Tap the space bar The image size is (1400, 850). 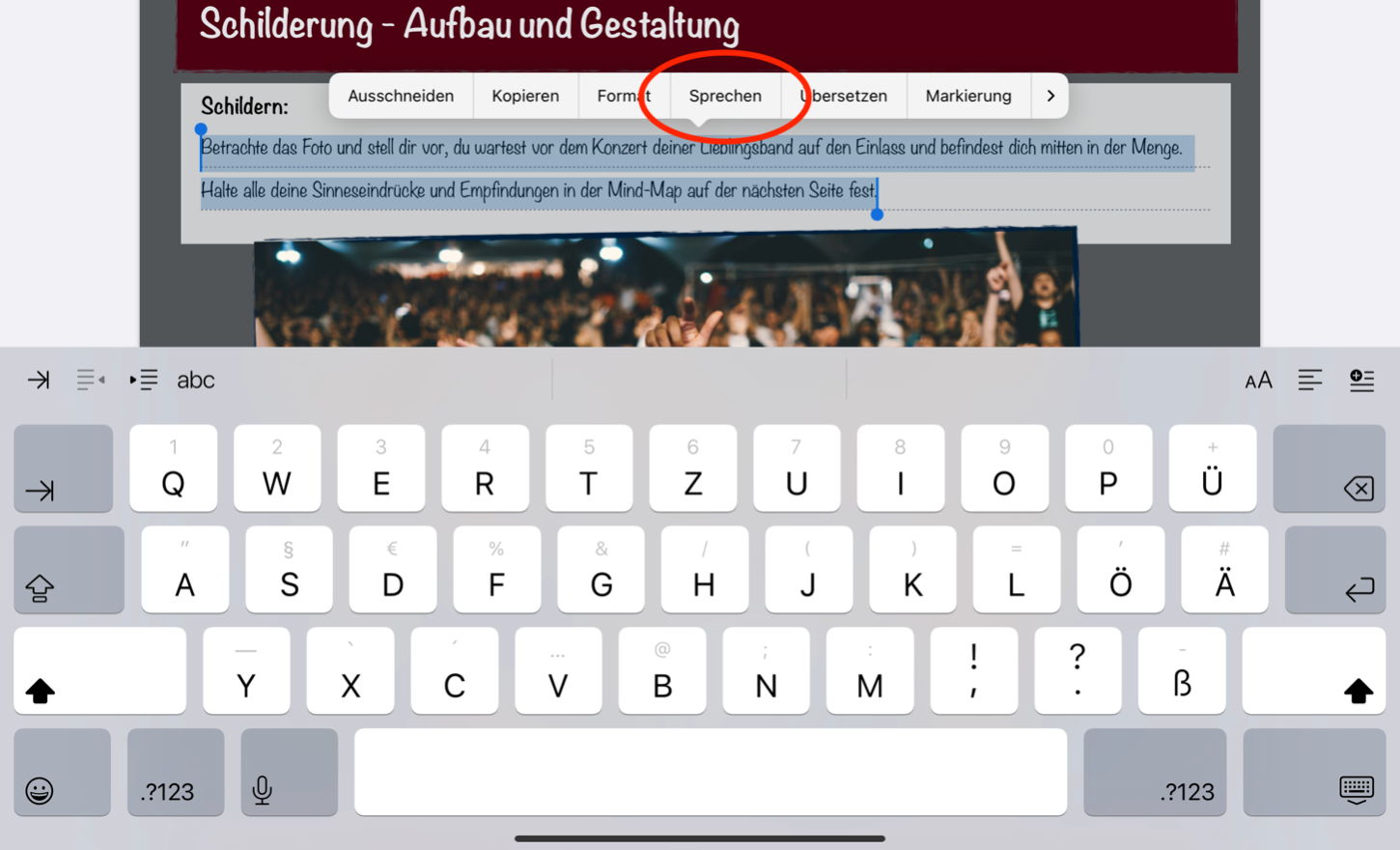tap(711, 772)
